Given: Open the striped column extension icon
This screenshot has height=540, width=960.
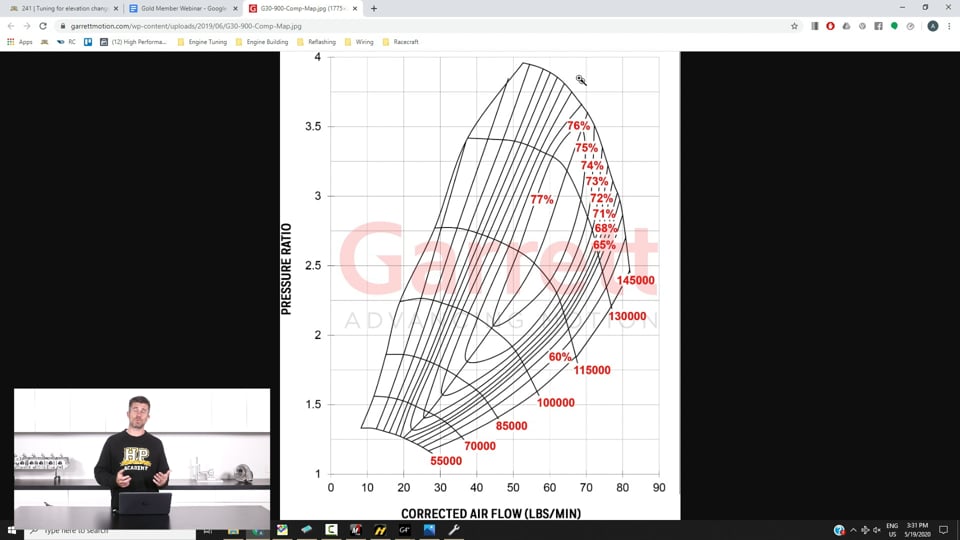Looking at the screenshot, I should click(x=814, y=26).
